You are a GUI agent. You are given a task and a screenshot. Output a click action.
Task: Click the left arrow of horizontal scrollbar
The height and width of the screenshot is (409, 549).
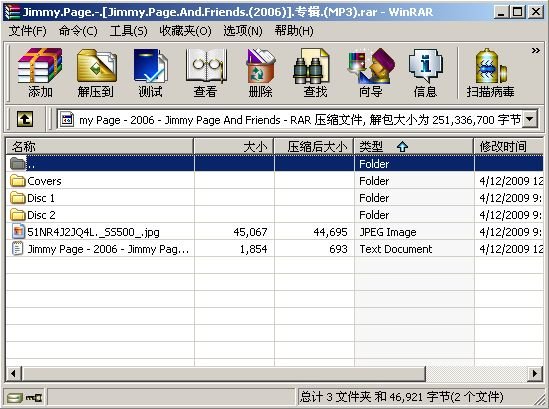click(14, 374)
